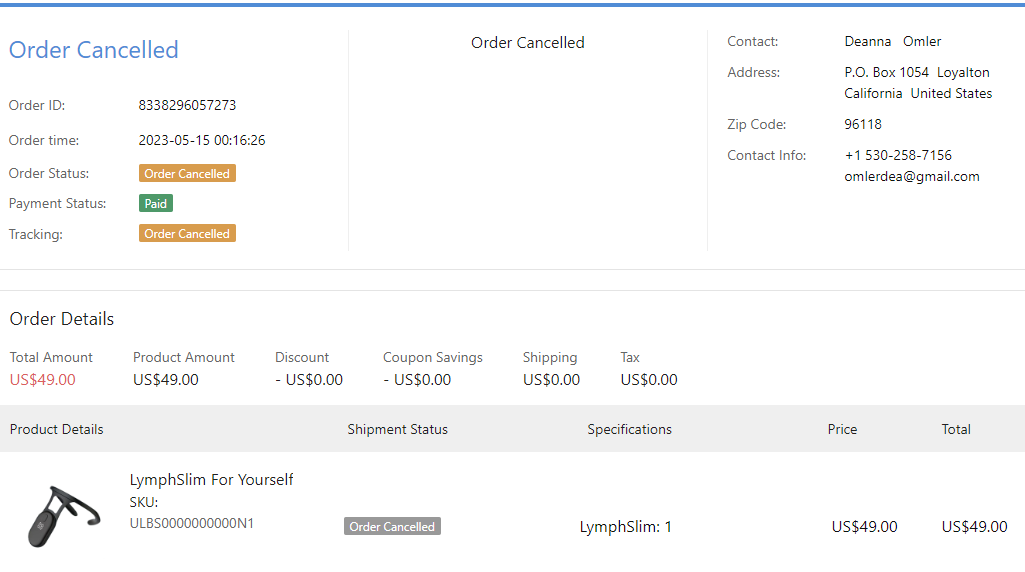The width and height of the screenshot is (1025, 572).
Task: Click the LymphSlim product thumbnail image
Action: (62, 514)
